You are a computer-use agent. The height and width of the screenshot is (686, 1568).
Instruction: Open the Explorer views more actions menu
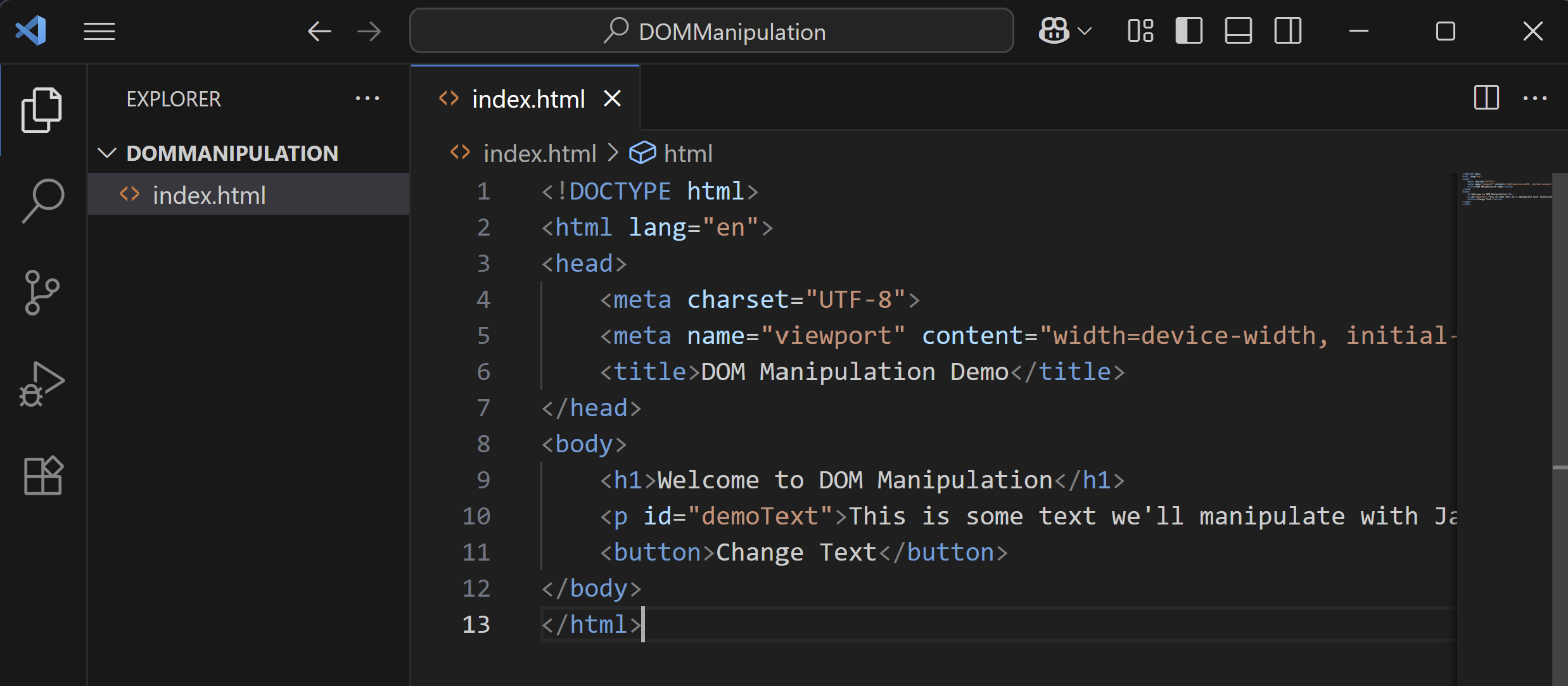(x=368, y=98)
